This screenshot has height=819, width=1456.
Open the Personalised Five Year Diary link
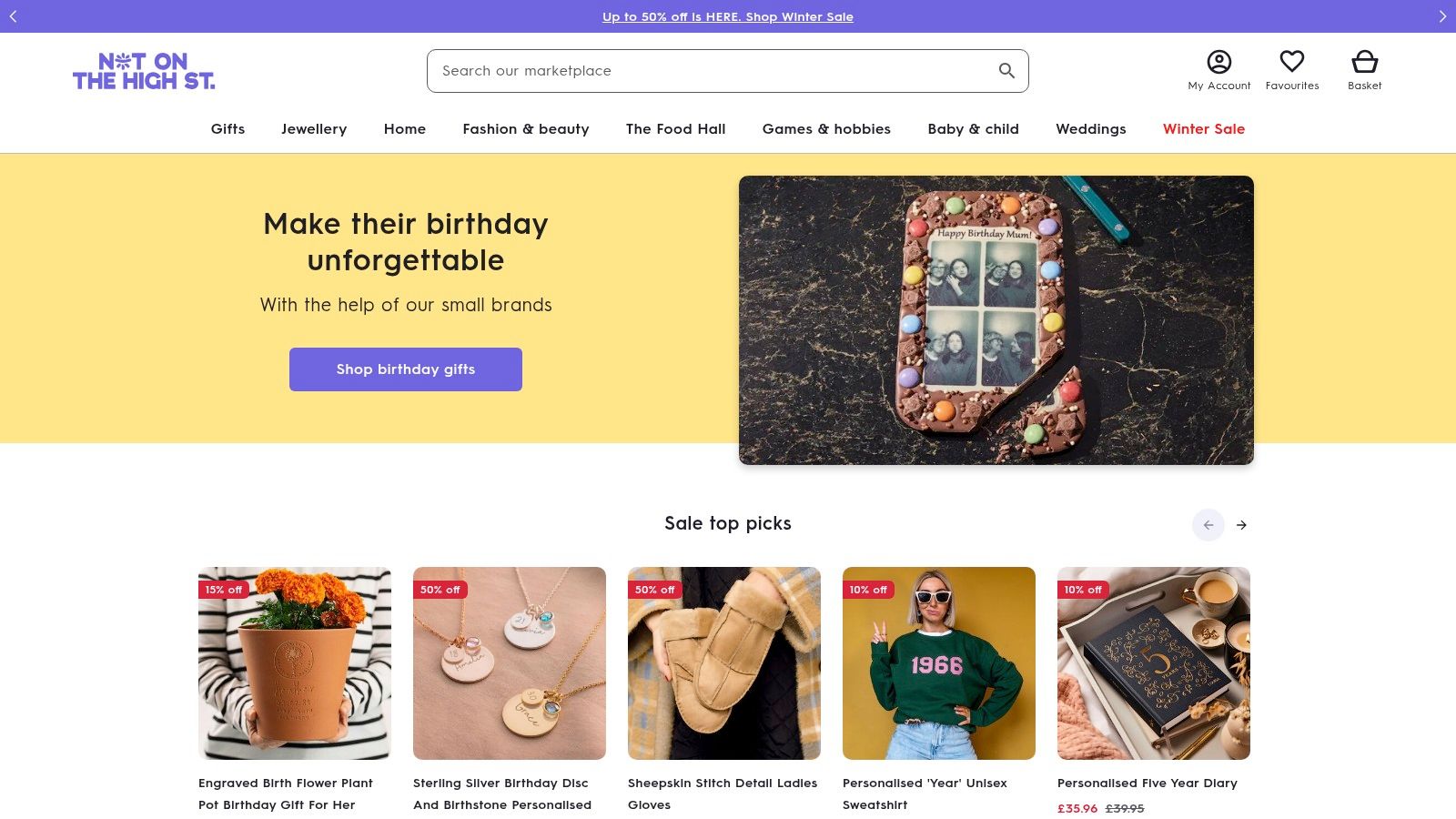pyautogui.click(x=1147, y=784)
